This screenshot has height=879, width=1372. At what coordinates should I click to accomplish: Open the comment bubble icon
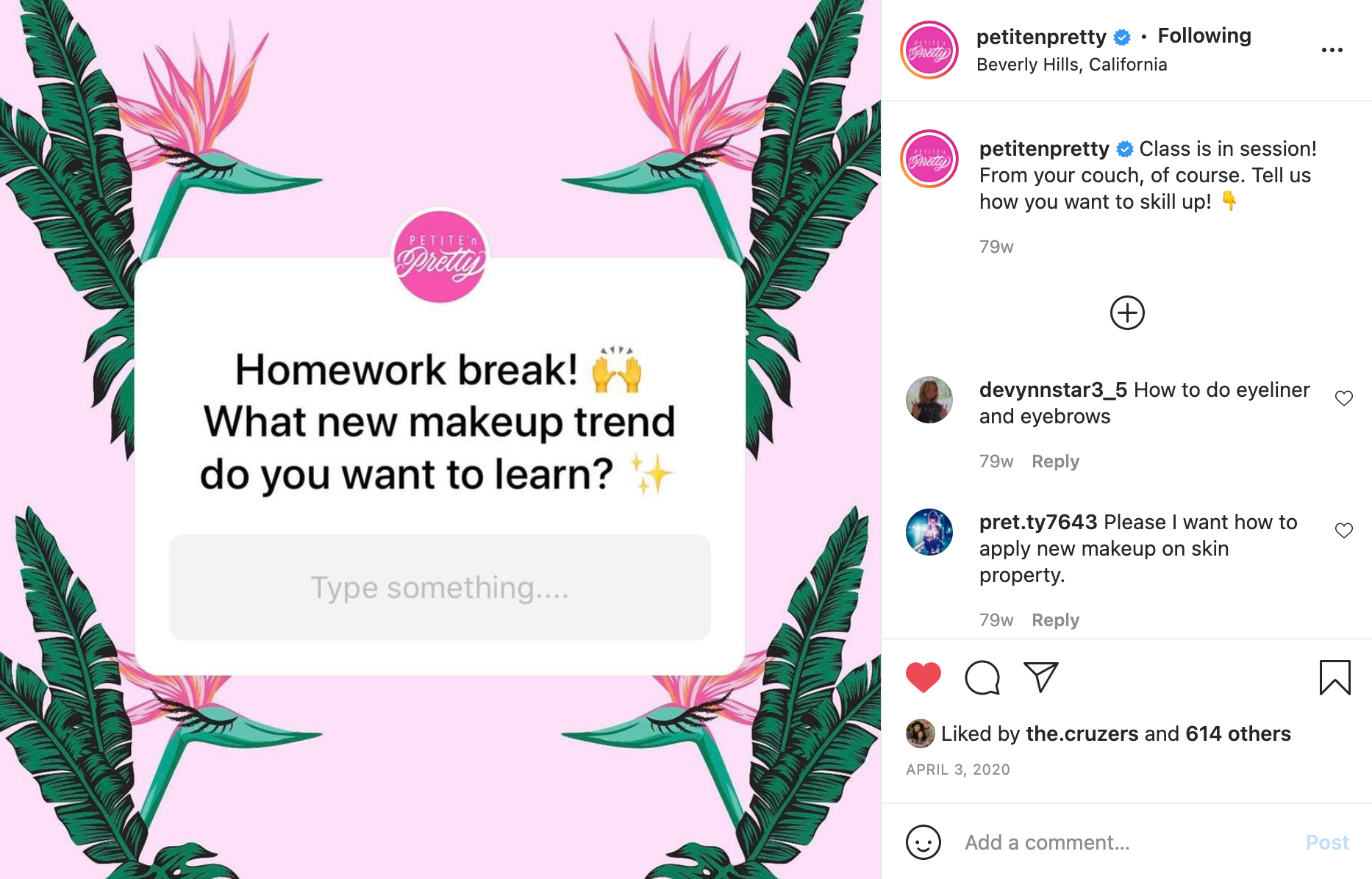tap(982, 678)
